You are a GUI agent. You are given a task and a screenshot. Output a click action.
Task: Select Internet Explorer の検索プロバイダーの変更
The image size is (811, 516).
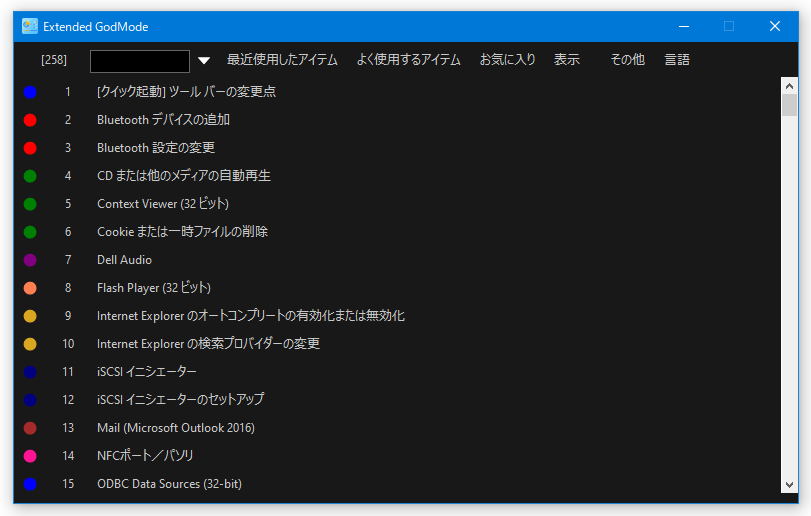[208, 344]
